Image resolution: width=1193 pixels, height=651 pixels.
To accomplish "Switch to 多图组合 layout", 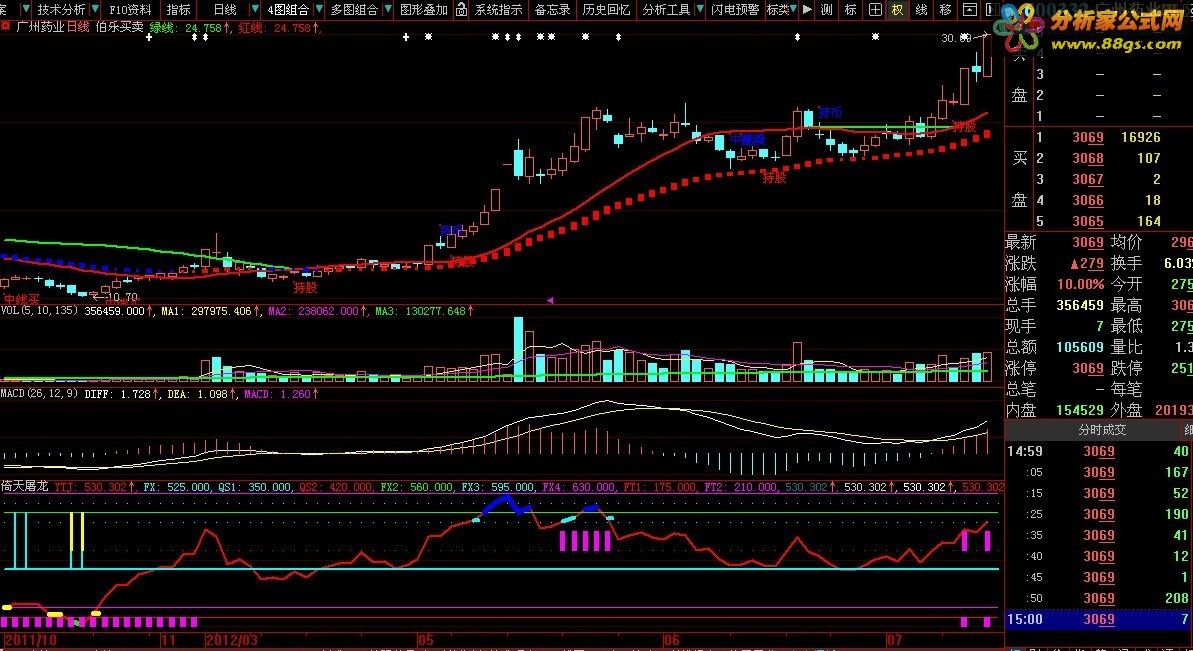I will click(x=354, y=10).
